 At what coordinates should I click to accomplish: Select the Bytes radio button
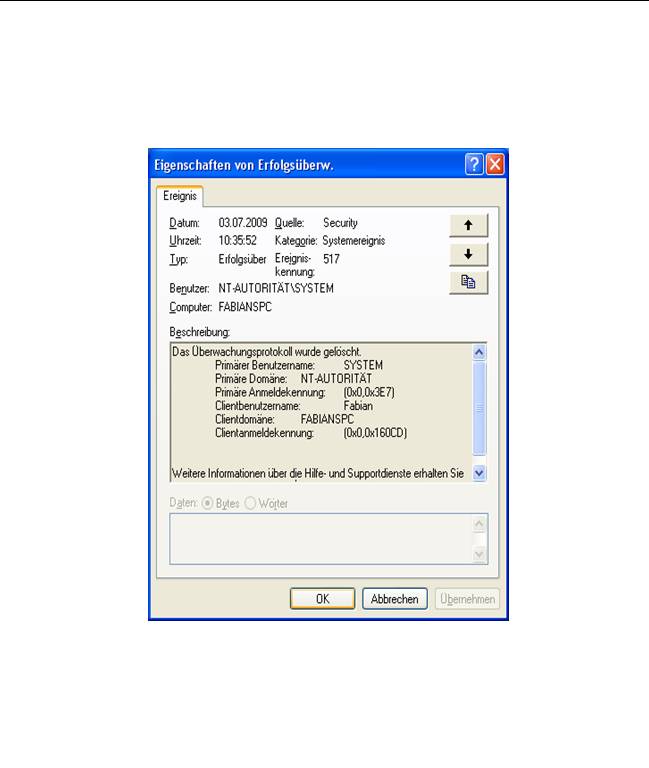pyautogui.click(x=207, y=503)
